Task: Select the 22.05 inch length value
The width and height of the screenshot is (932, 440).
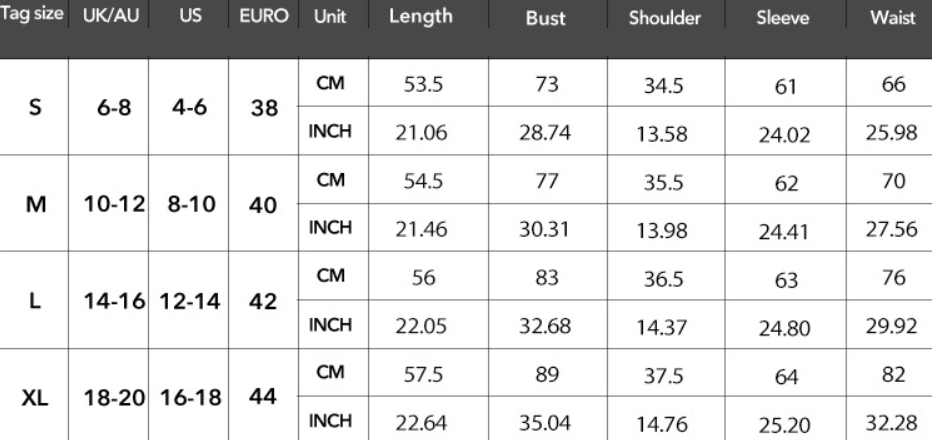Action: coord(420,326)
